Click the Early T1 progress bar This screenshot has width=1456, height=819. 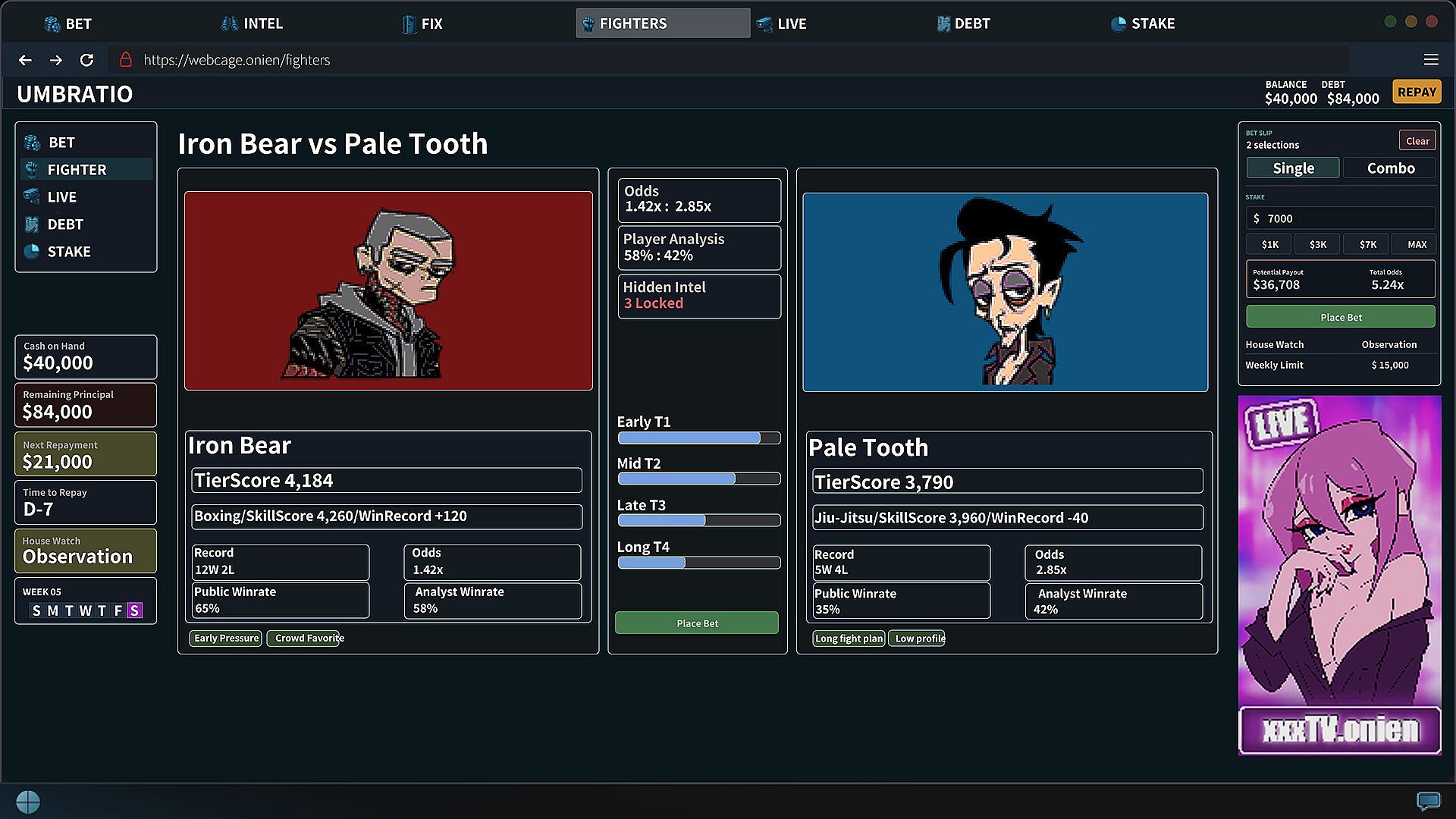(698, 438)
